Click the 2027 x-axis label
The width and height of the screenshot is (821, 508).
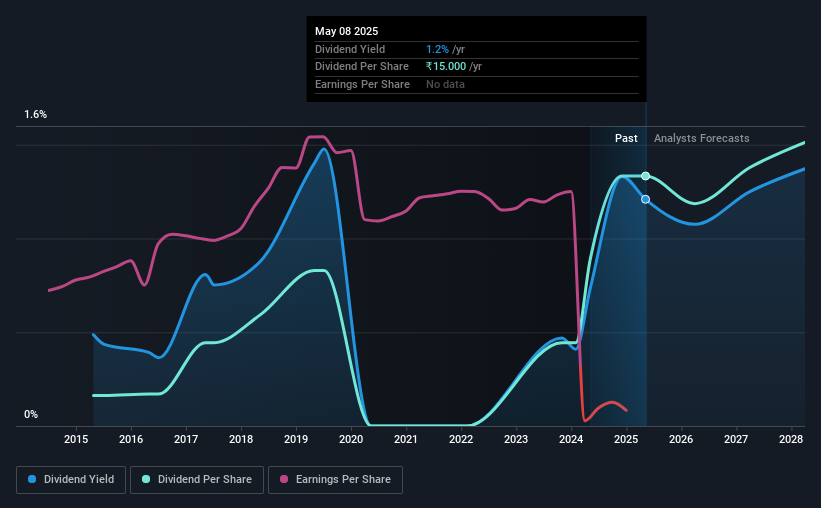click(736, 439)
